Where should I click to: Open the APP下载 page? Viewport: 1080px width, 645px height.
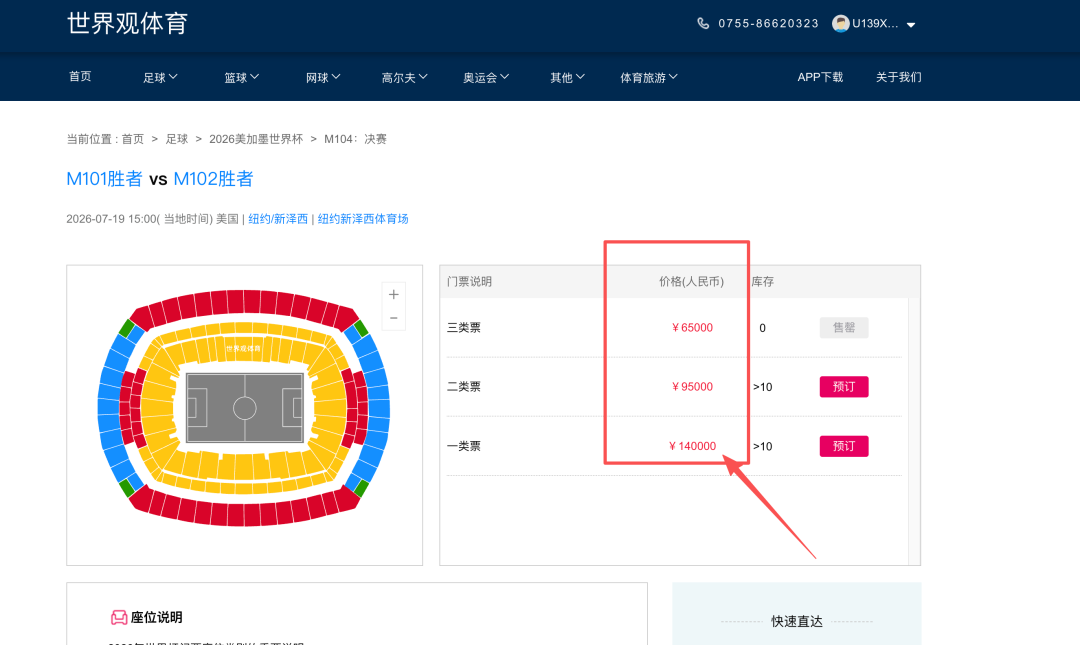[x=820, y=77]
